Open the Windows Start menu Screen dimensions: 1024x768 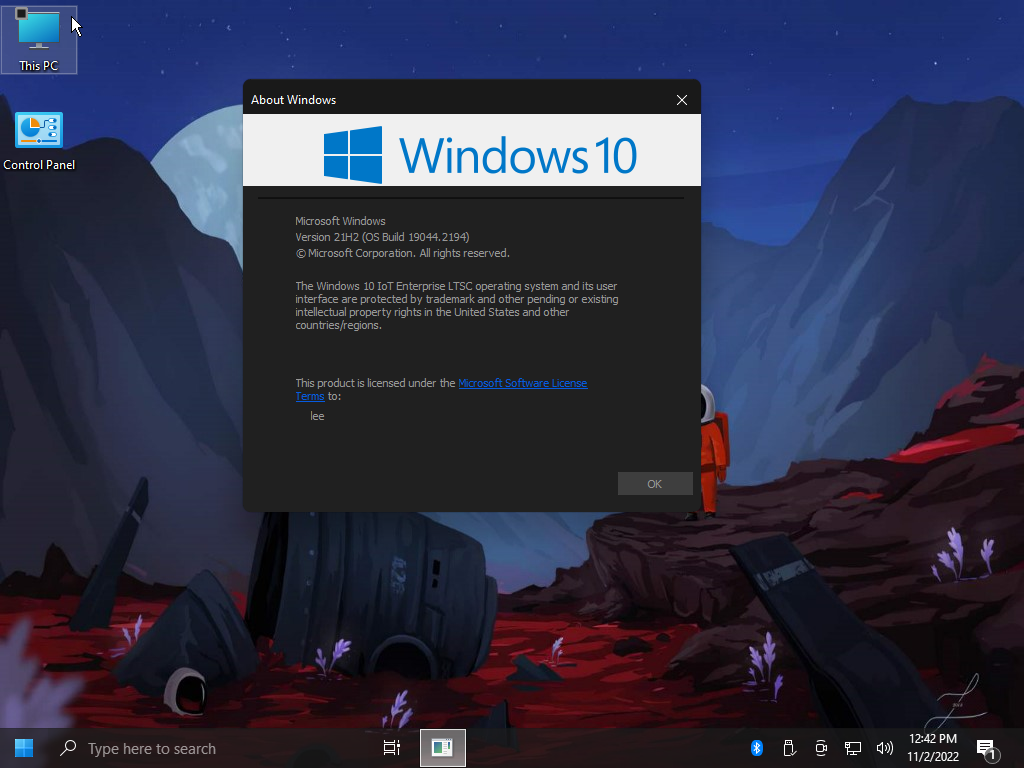tap(24, 748)
